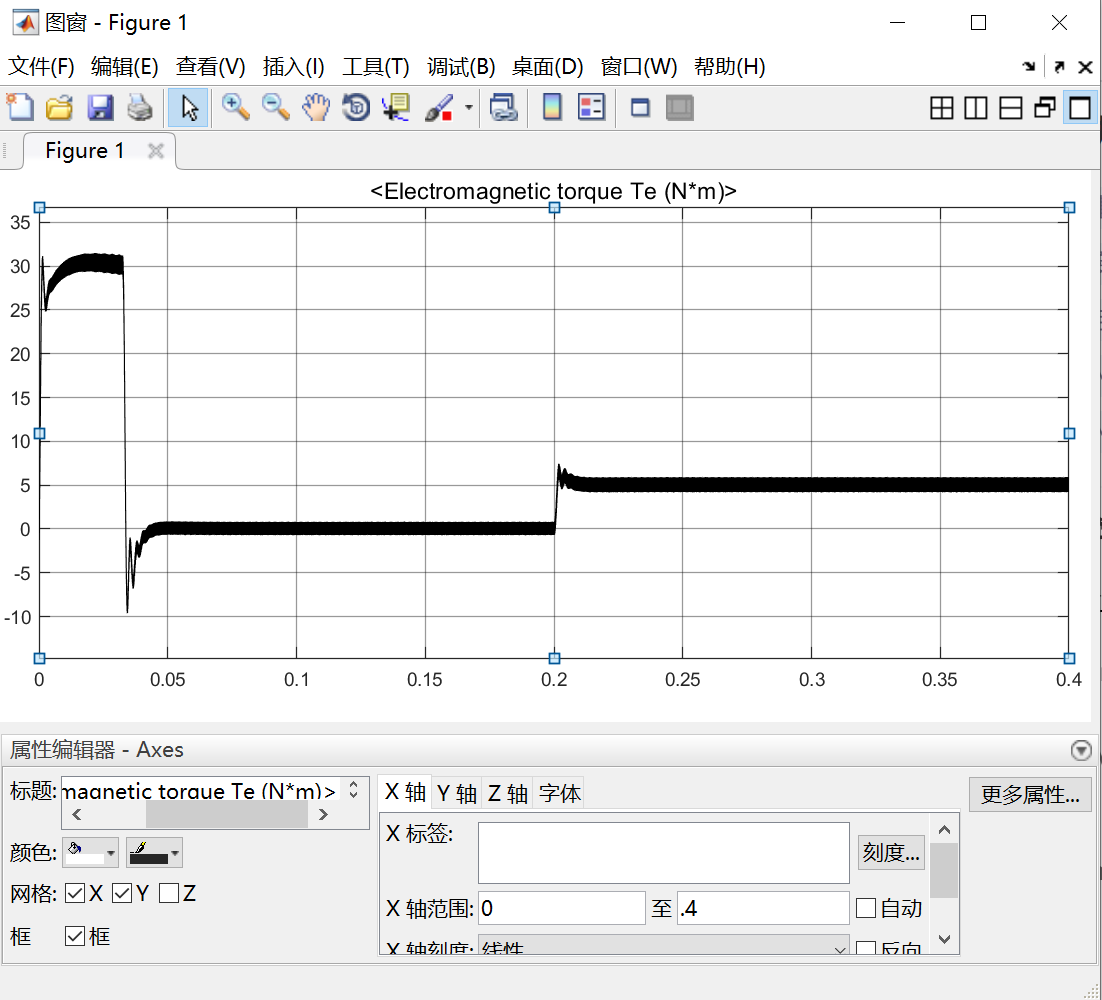This screenshot has width=1102, height=1000.
Task: Select the Rotate 3D tool
Action: pyautogui.click(x=356, y=108)
